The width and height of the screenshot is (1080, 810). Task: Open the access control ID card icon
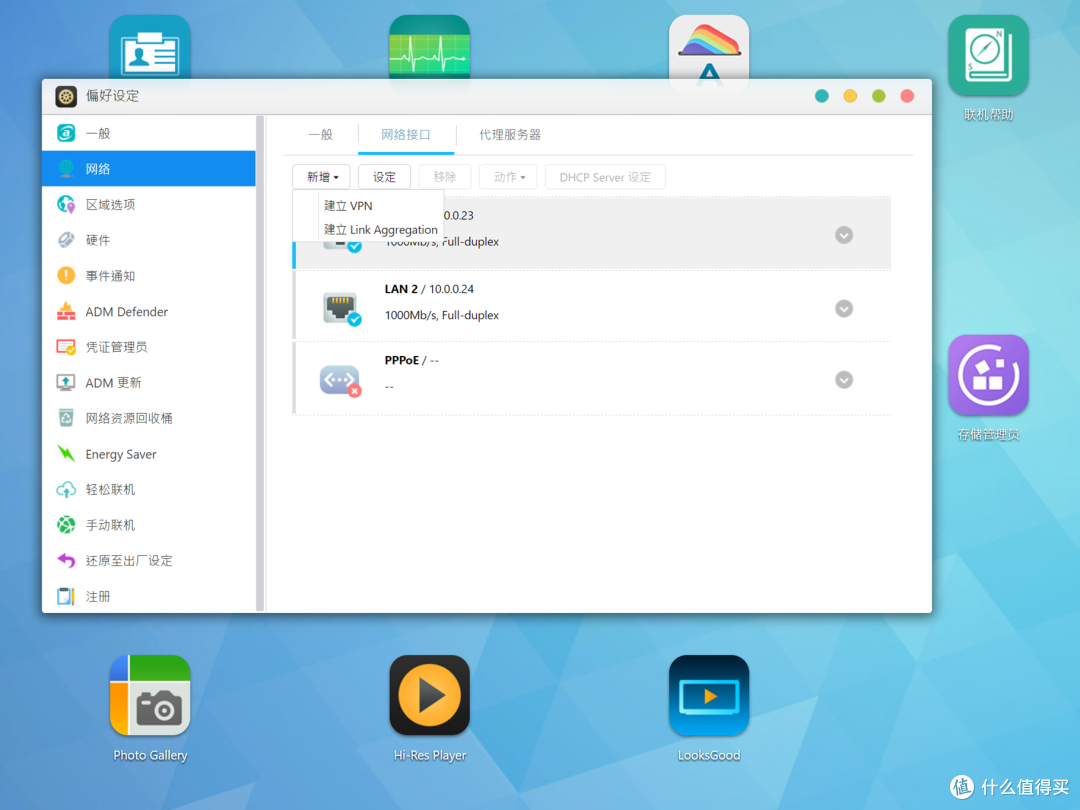(x=150, y=47)
